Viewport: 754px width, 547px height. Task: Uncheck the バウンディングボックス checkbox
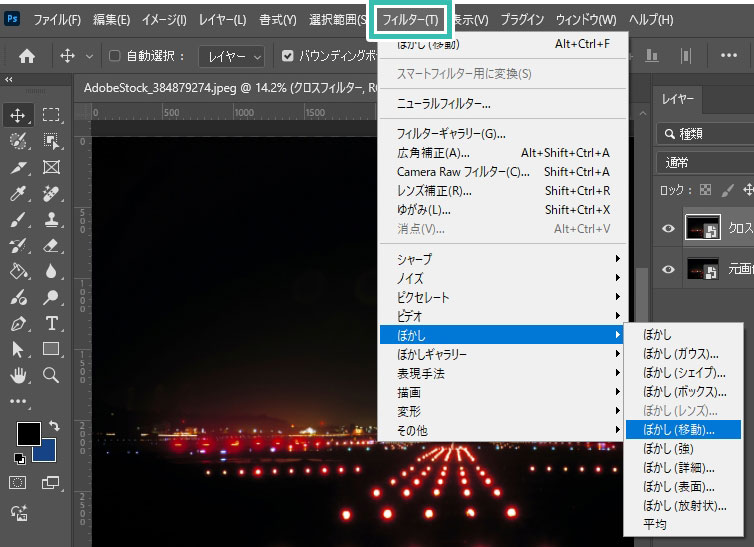click(288, 57)
